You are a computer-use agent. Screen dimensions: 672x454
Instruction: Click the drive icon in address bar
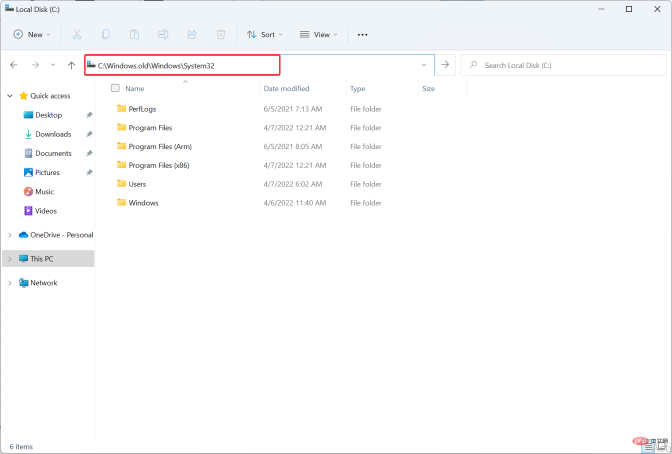click(91, 65)
